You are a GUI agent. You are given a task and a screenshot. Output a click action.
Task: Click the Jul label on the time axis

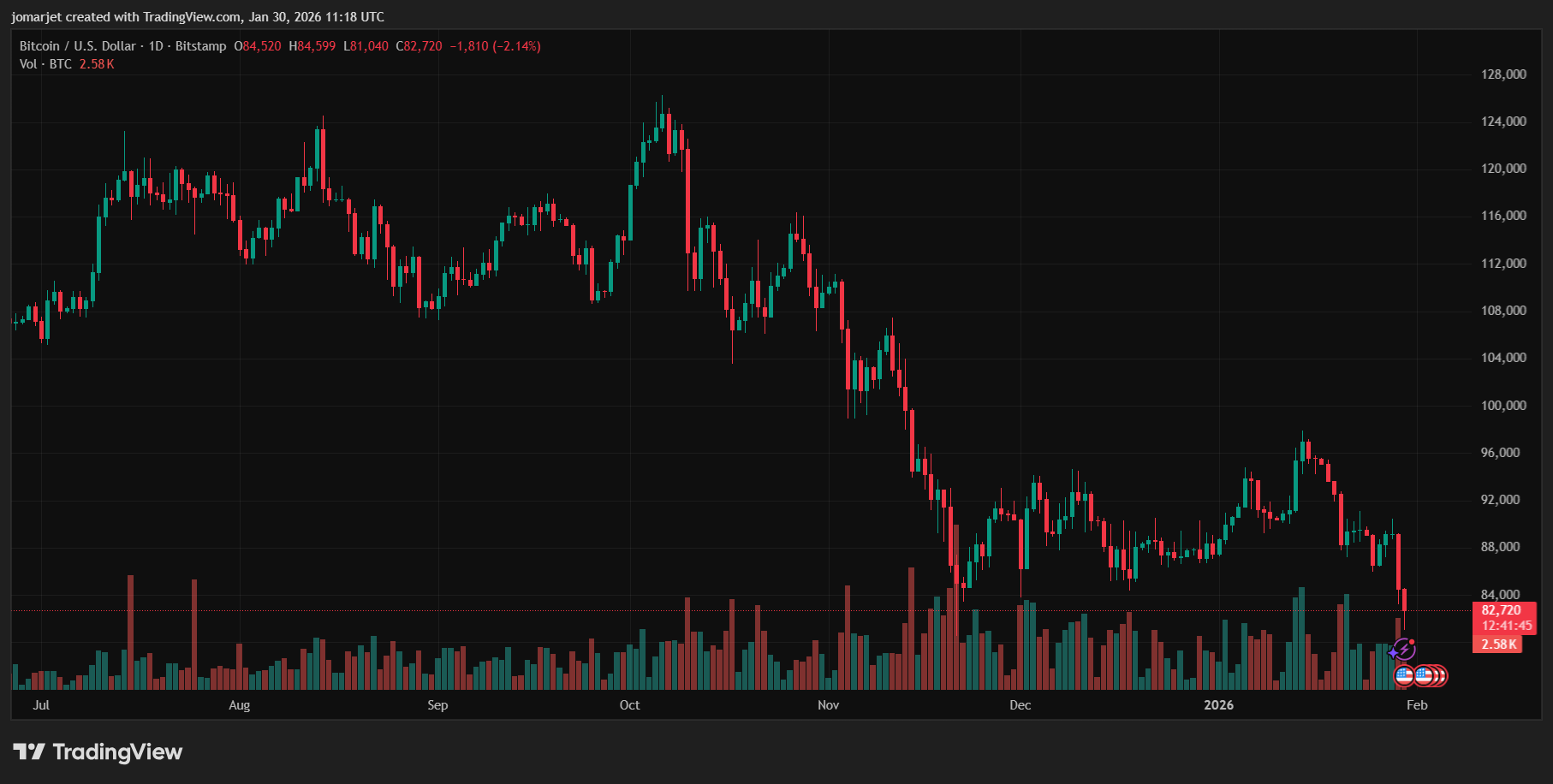[41, 705]
